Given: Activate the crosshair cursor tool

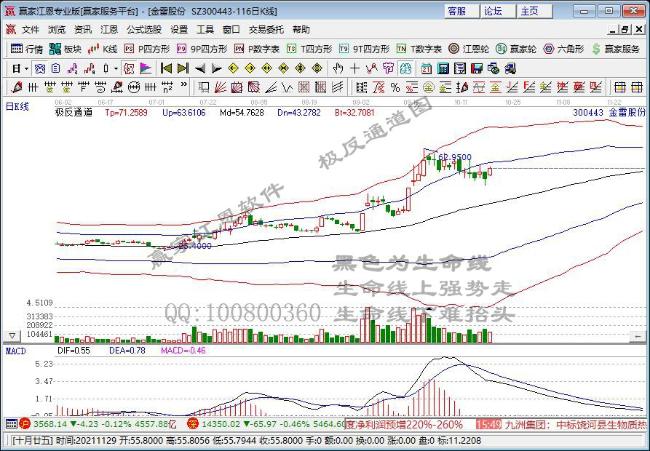Looking at the screenshot, I should (x=355, y=68).
